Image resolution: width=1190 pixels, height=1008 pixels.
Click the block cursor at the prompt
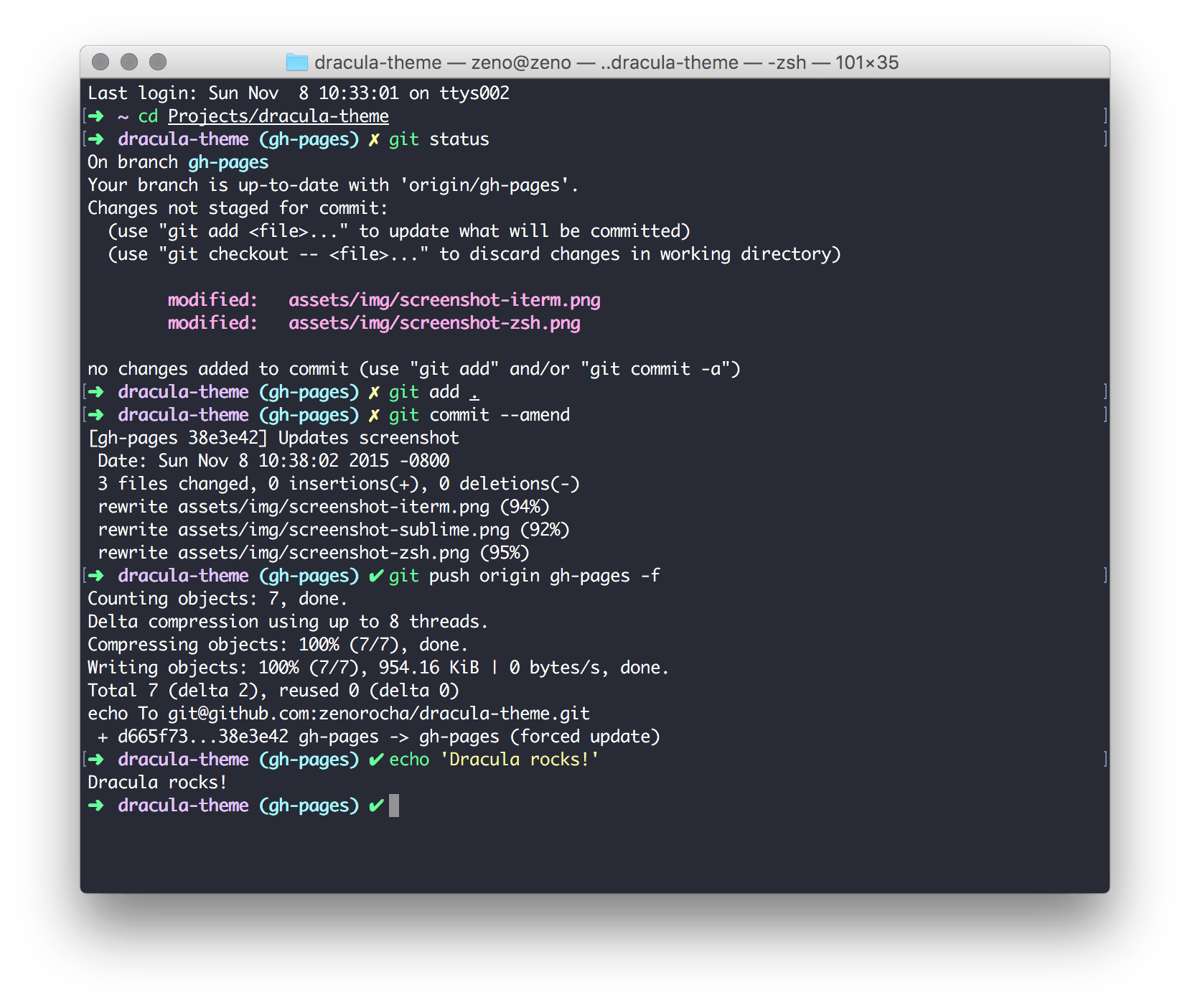pos(394,806)
